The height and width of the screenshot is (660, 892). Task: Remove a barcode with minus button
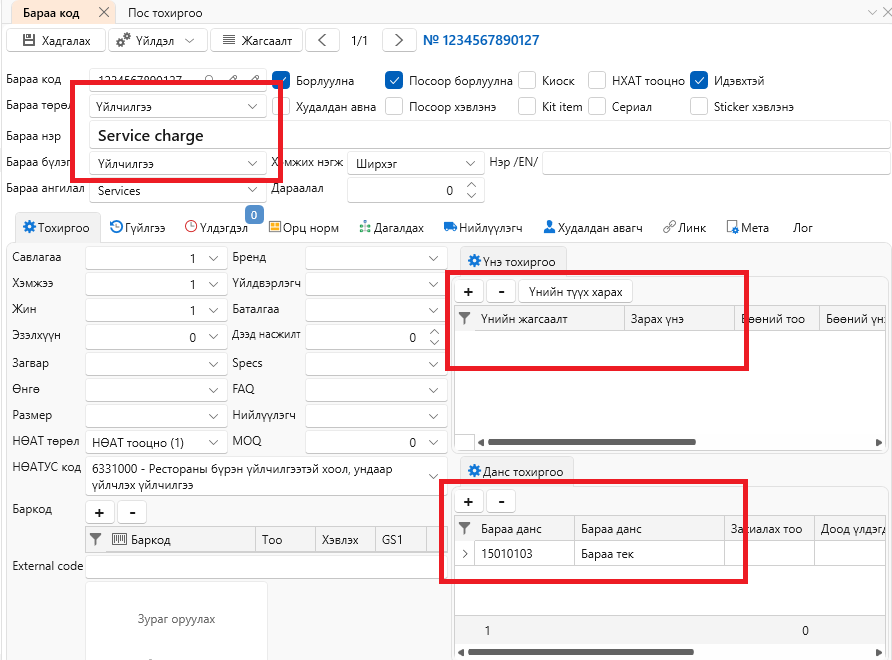click(132, 512)
